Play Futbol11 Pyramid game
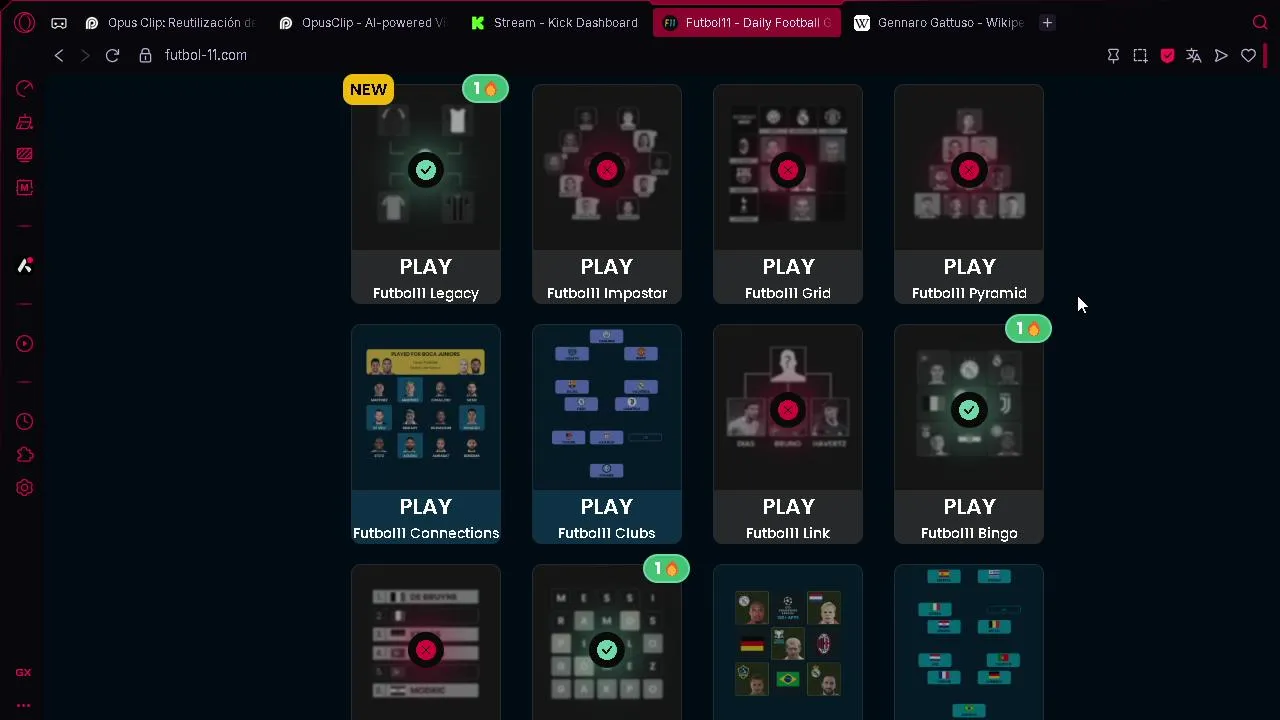 point(969,277)
